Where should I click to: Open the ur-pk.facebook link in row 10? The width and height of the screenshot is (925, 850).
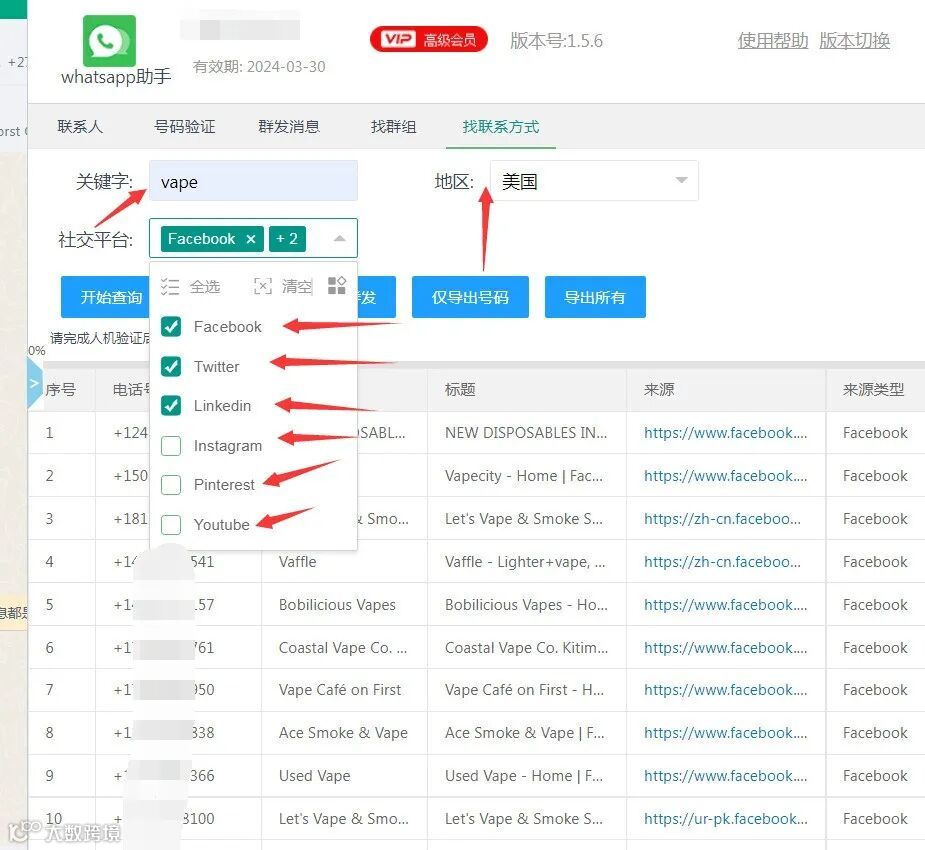click(x=726, y=818)
